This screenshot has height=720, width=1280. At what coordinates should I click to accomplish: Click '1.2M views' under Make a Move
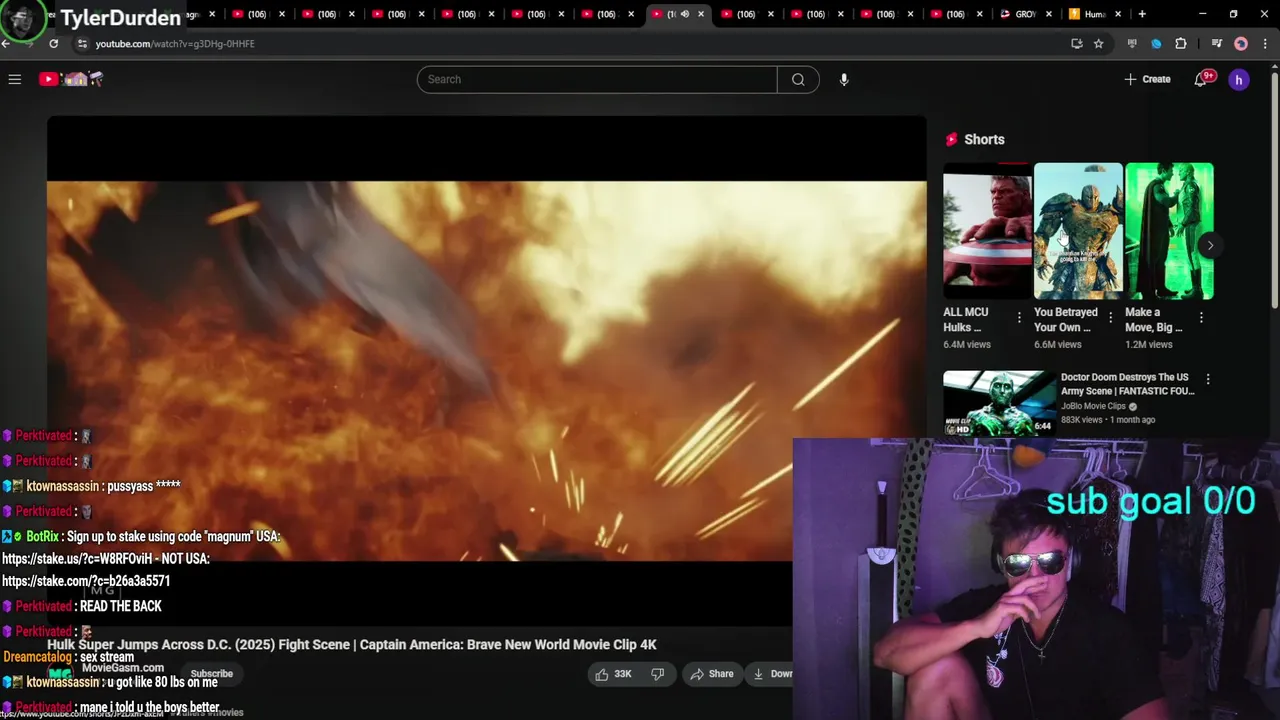coord(1149,344)
